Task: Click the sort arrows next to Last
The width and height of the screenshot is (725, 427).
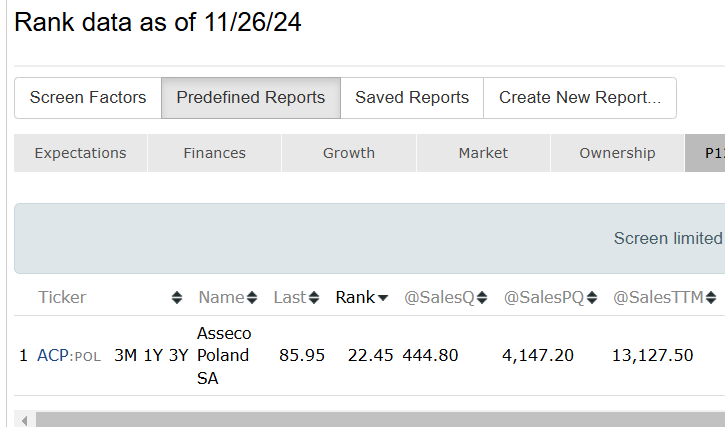Action: [314, 298]
